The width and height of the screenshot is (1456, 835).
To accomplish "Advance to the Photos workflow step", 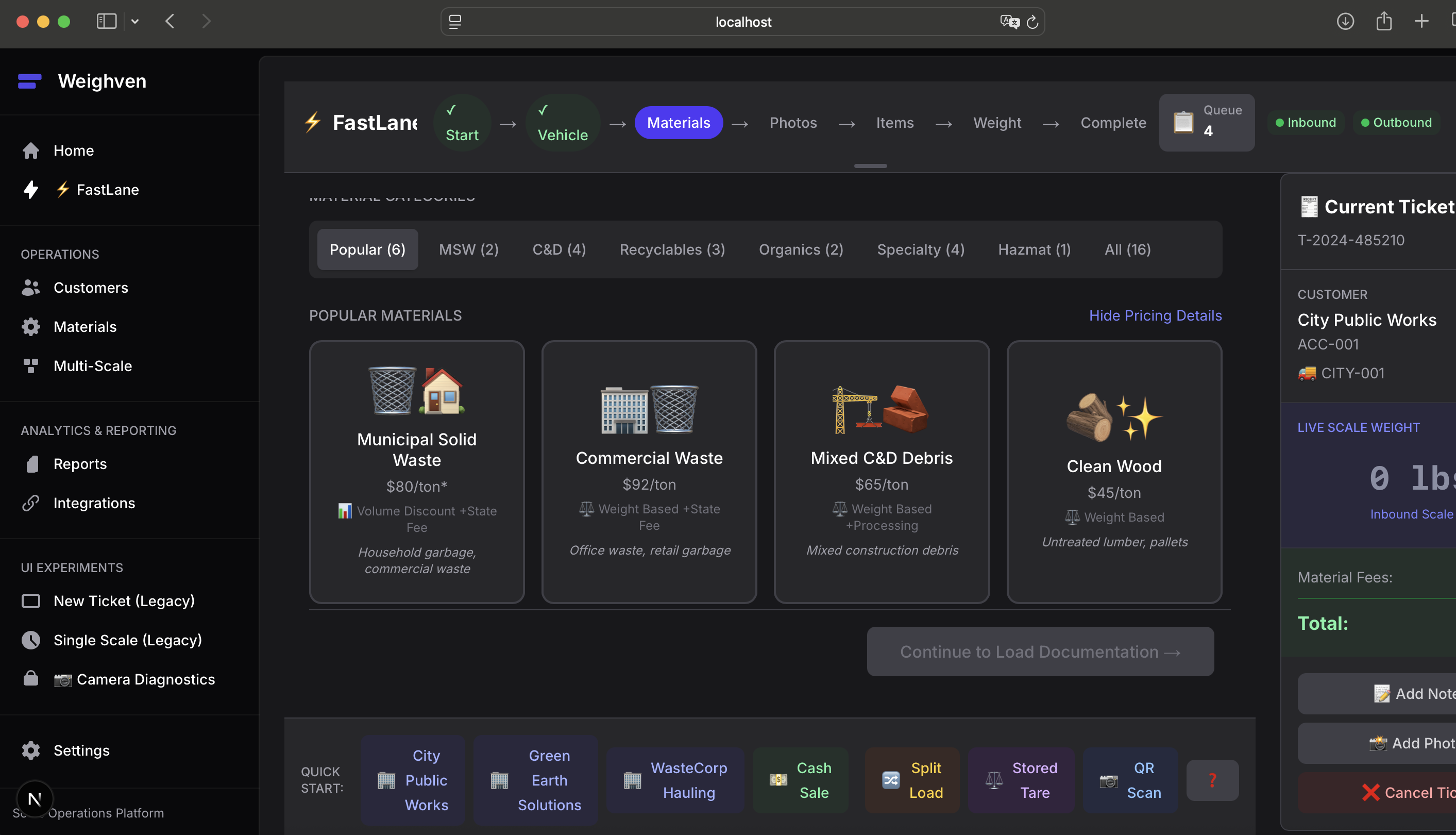I will (793, 122).
